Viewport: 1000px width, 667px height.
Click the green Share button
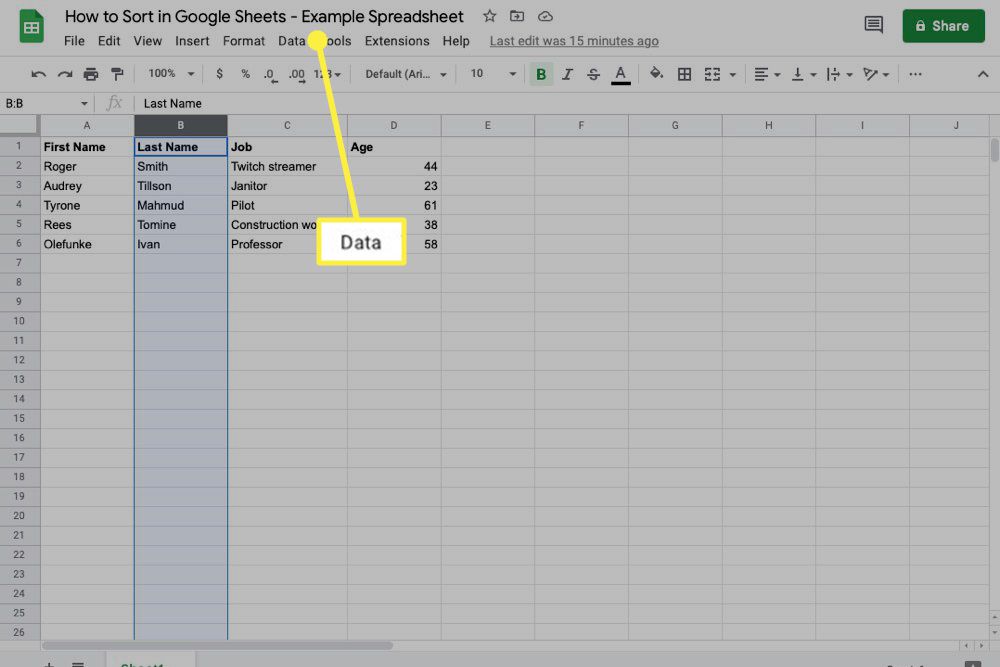click(x=943, y=26)
